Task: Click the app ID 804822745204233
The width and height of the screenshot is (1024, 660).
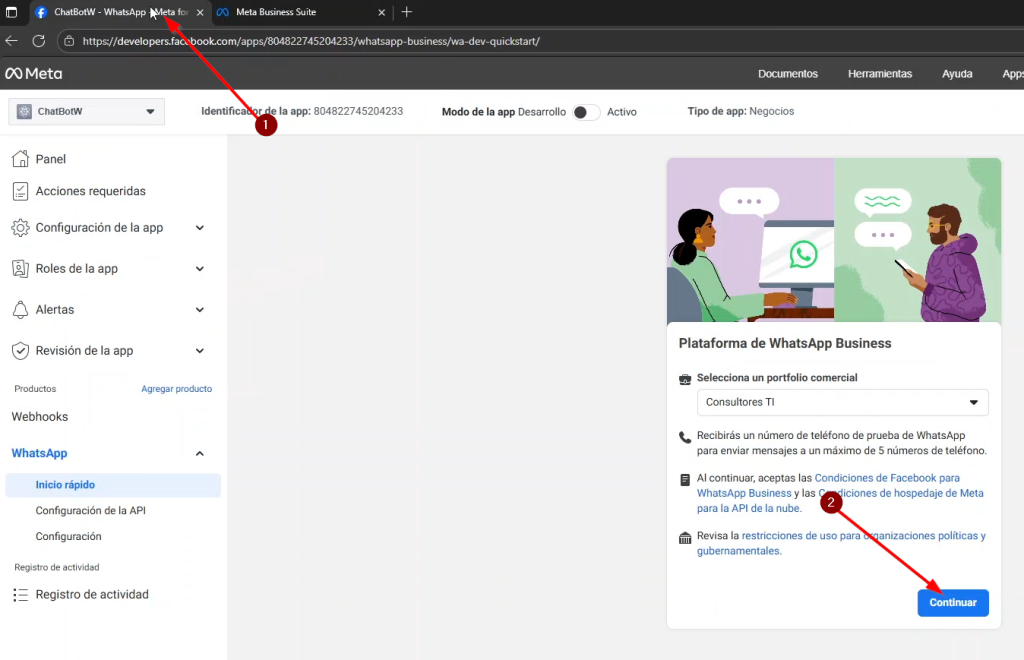Action: click(x=358, y=112)
